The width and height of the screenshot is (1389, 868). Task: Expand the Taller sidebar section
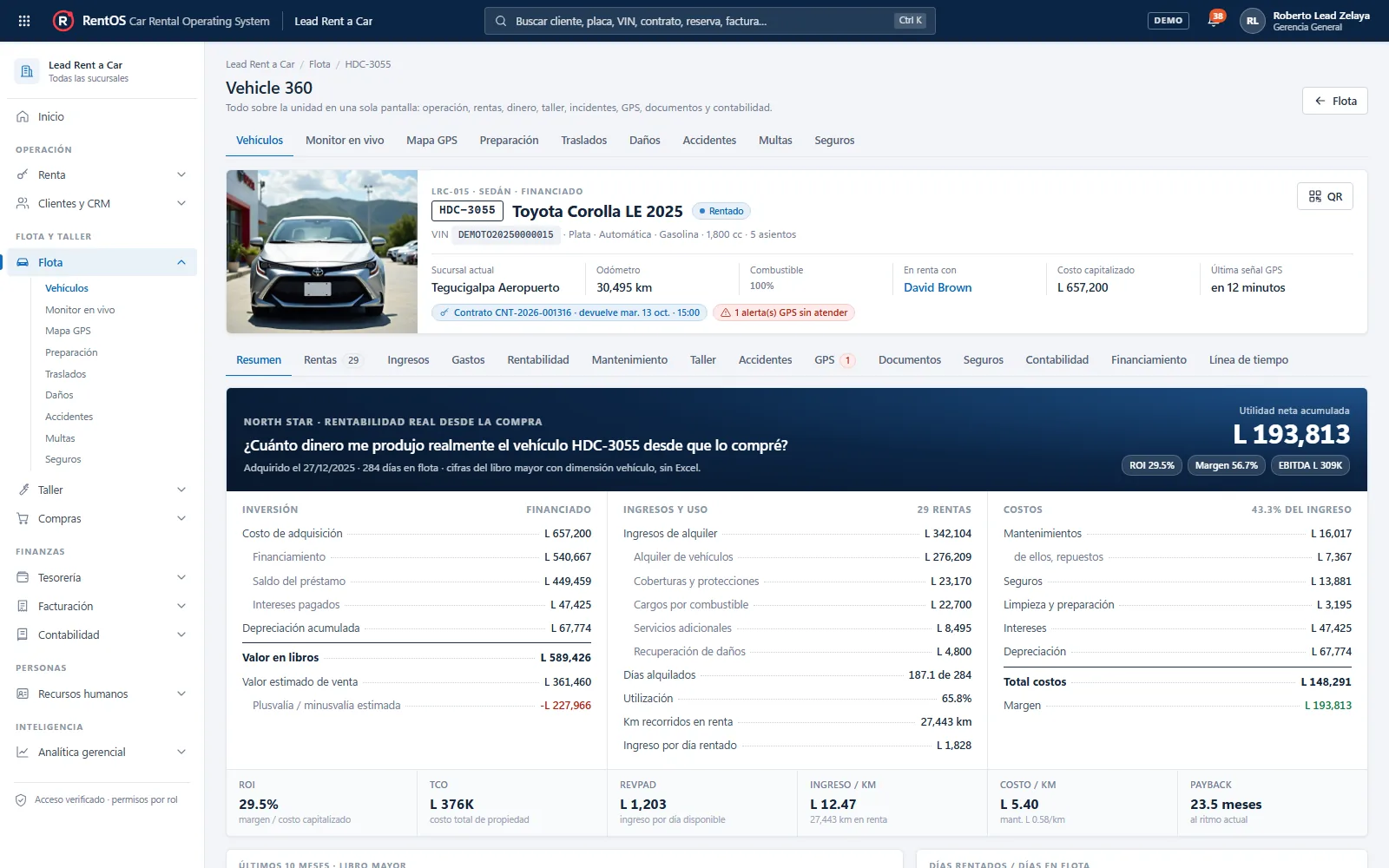(x=102, y=490)
